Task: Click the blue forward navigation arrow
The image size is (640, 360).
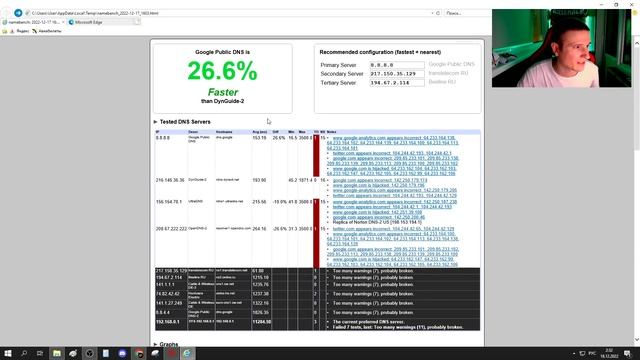Action: coord(18,13)
